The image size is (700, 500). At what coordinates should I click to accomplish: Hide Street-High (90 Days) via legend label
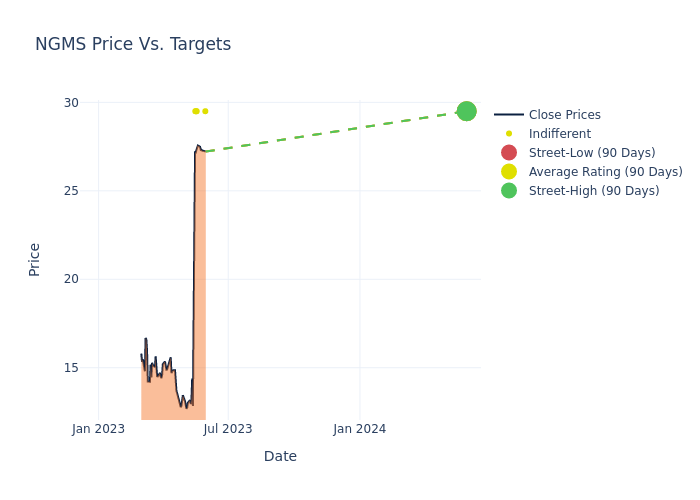tap(593, 191)
